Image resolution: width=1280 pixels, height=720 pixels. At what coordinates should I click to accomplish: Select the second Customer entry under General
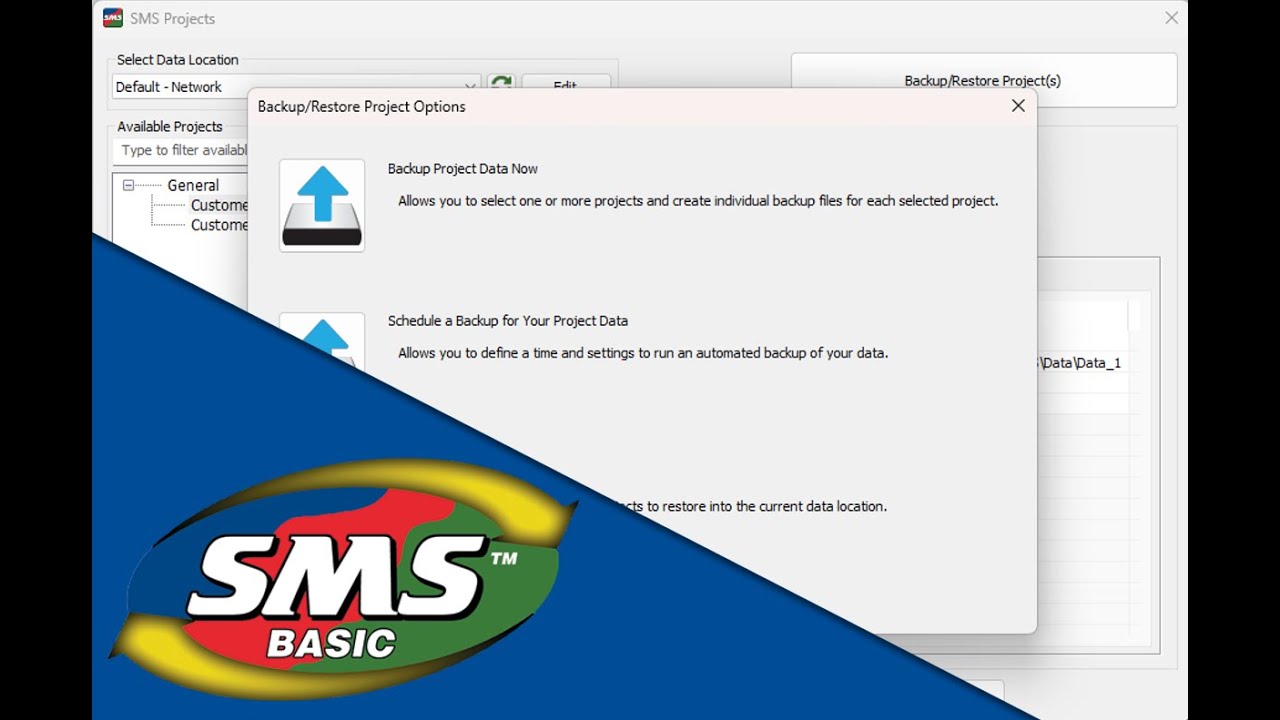[x=219, y=225]
